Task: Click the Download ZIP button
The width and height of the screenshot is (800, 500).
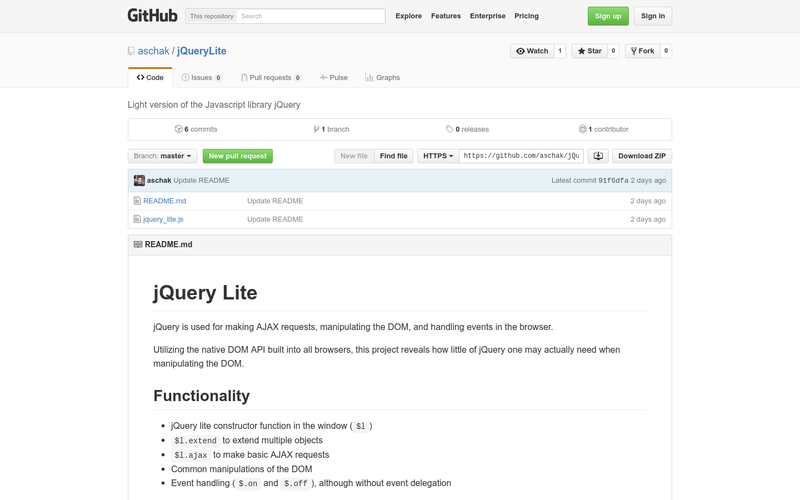Action: (x=641, y=156)
